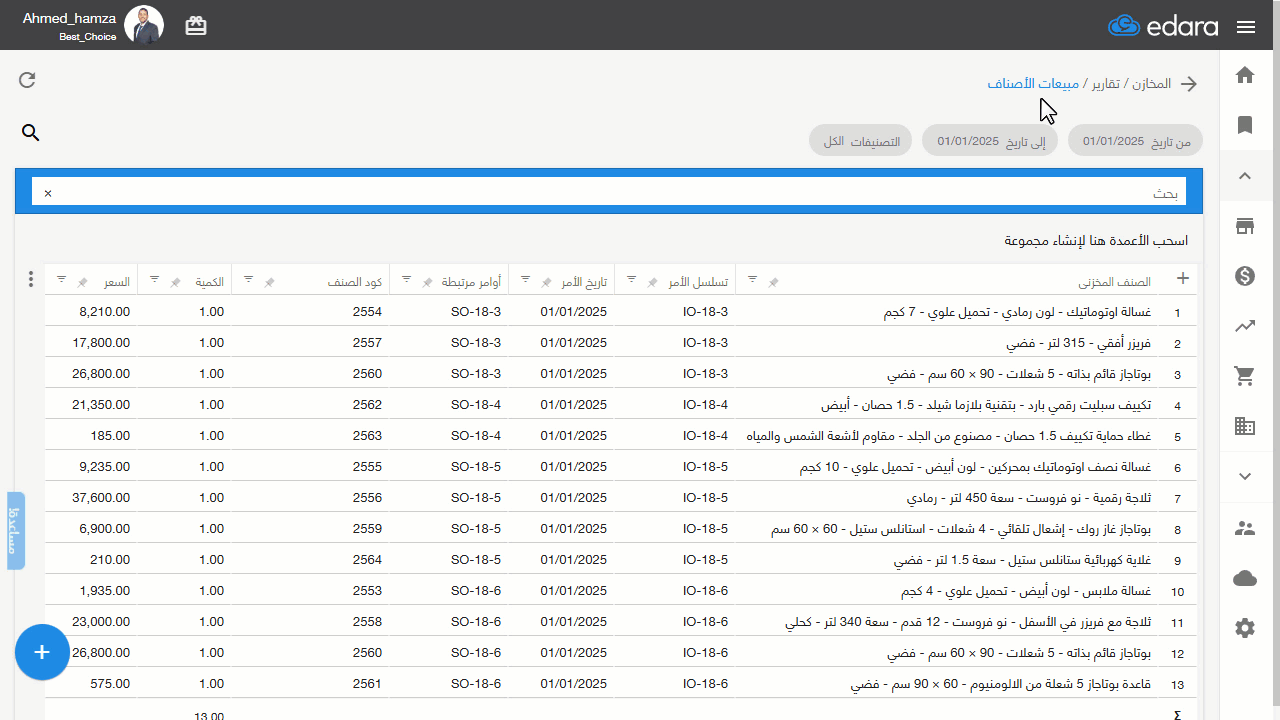Open the shopping cart sidebar icon
The image size is (1280, 720).
[1245, 376]
